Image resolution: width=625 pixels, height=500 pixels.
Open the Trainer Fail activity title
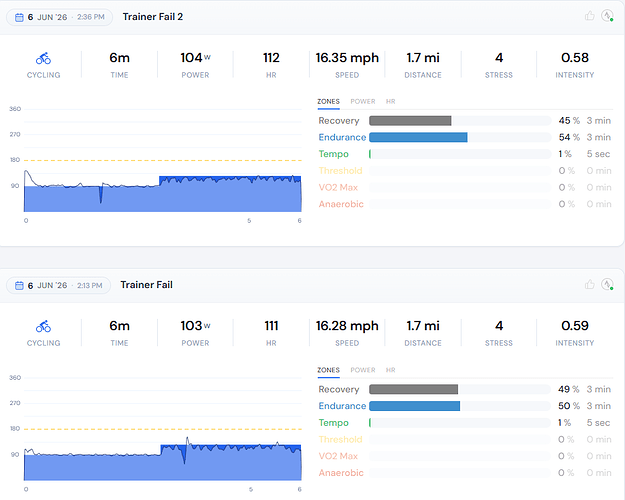(x=146, y=285)
